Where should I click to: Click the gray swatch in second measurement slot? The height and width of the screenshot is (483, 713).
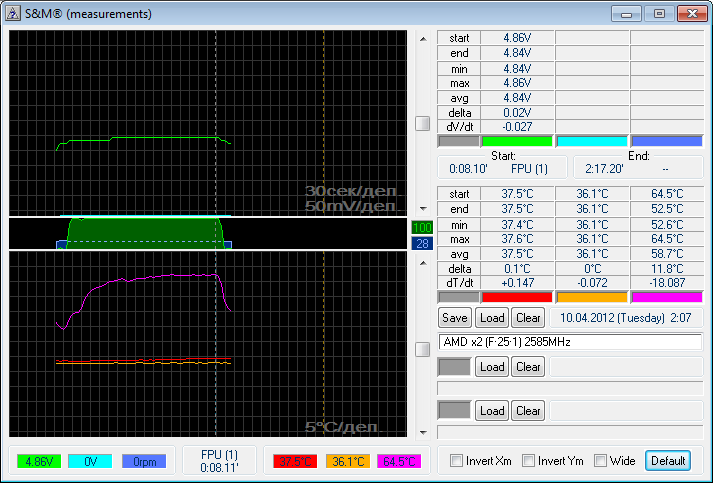tap(454, 367)
